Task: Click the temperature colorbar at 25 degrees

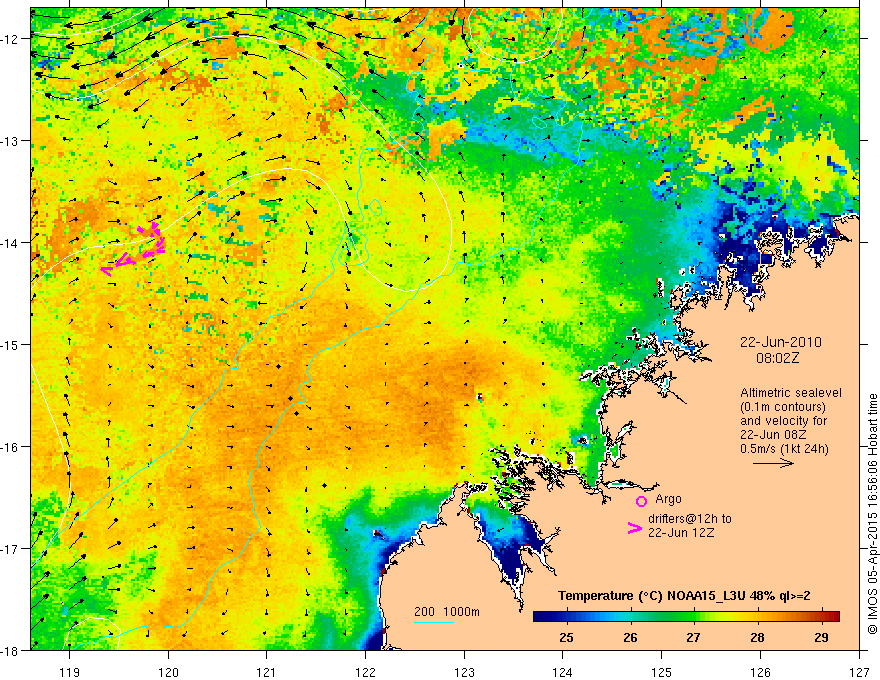Action: click(x=567, y=617)
